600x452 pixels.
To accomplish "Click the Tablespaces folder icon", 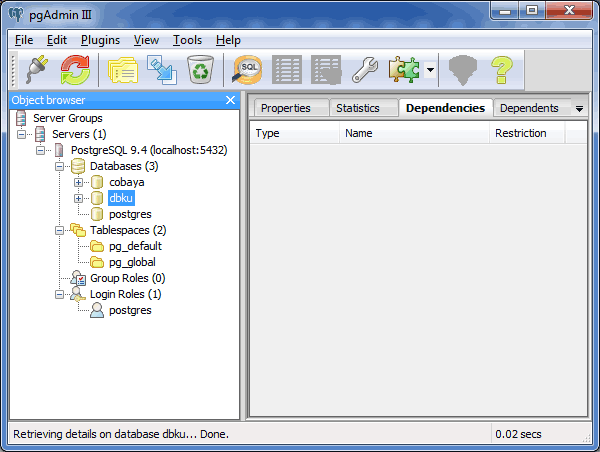I will (x=78, y=230).
